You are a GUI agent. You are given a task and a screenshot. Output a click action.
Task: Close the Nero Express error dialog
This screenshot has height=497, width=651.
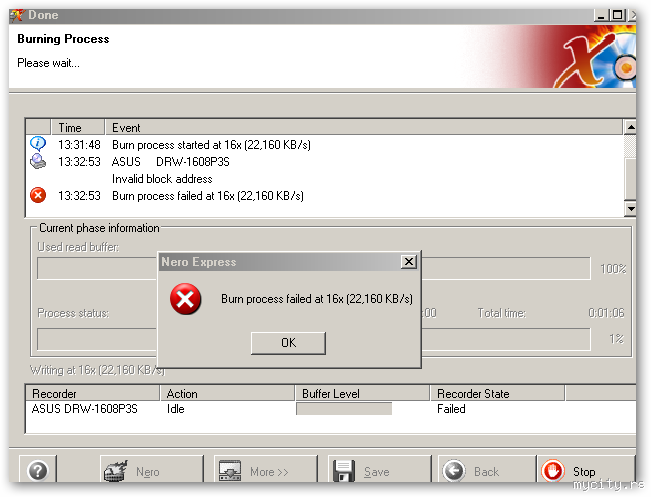(409, 262)
